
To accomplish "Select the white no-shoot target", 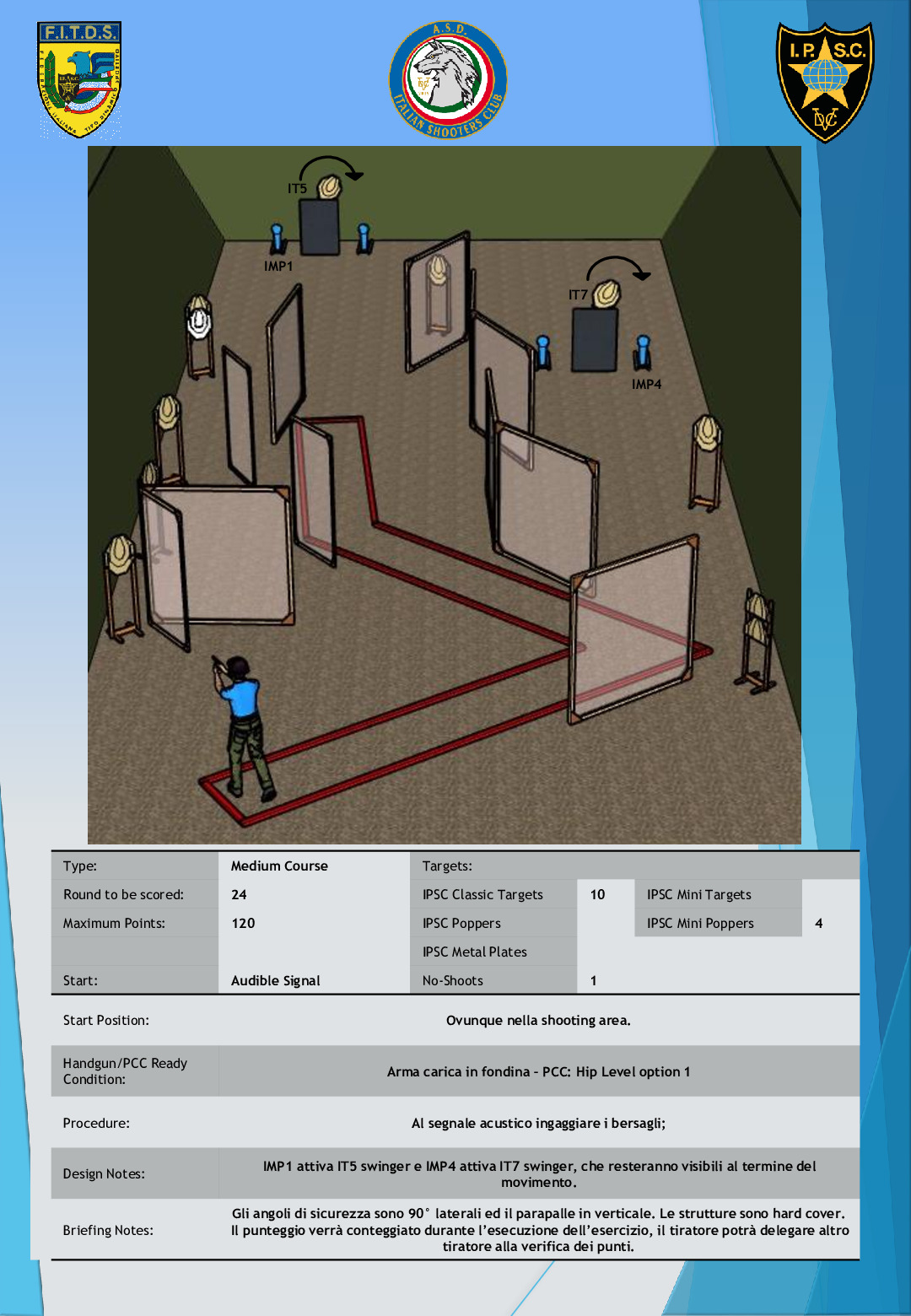I will click(199, 323).
